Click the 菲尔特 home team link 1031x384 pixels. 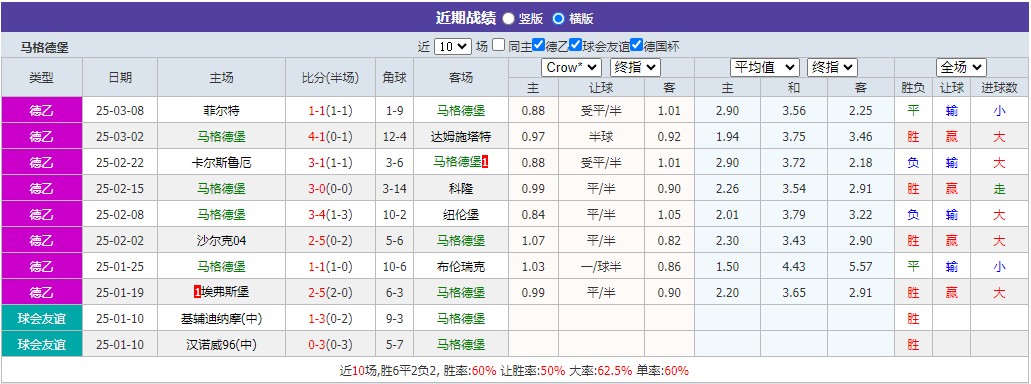(x=222, y=110)
